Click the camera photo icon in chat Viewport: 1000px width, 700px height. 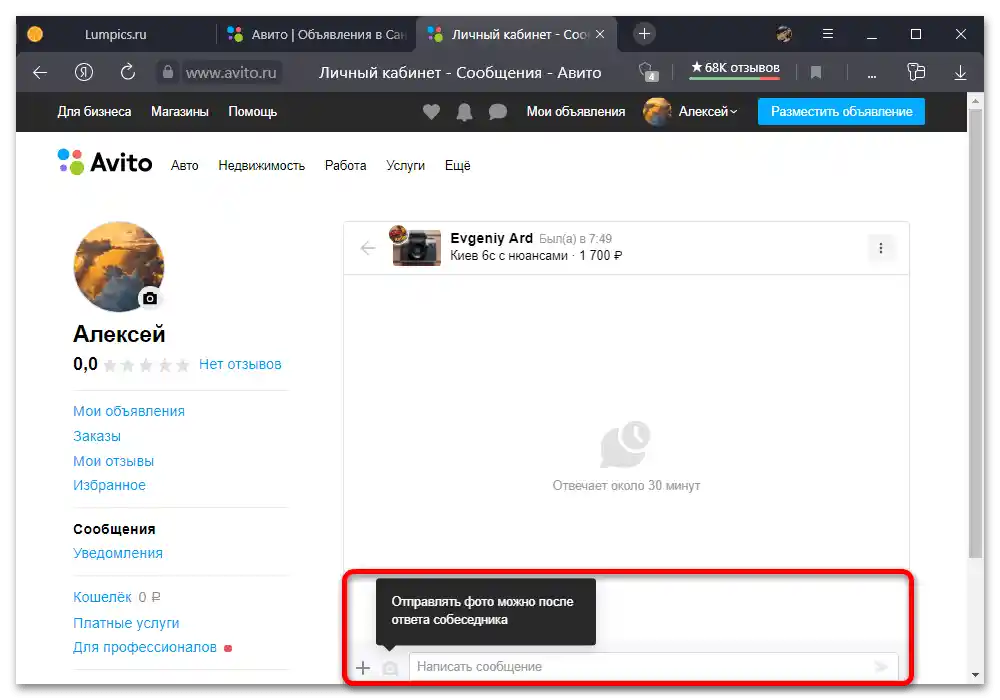coord(390,667)
